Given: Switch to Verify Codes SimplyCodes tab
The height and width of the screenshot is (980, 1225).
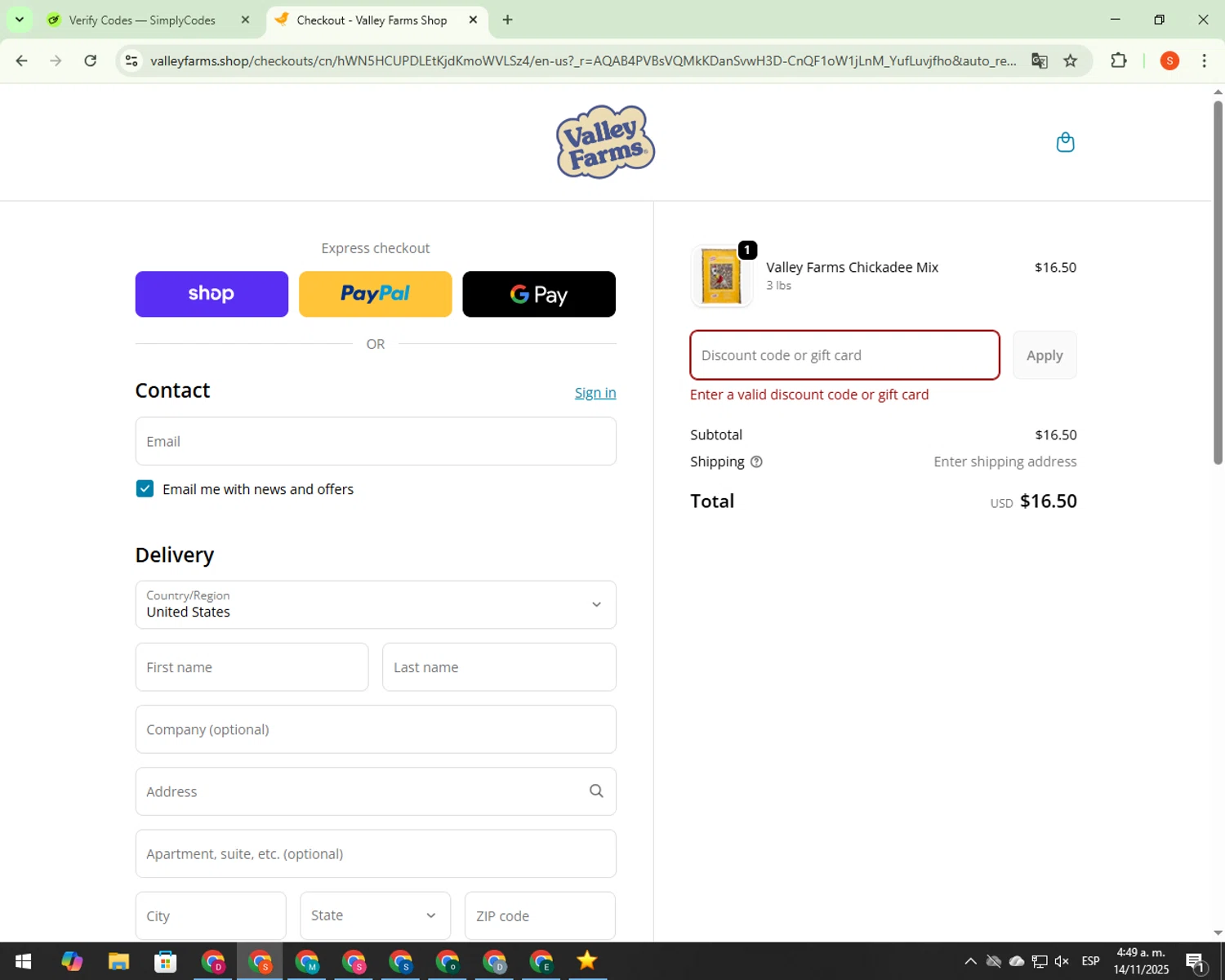Looking at the screenshot, I should pos(142,20).
